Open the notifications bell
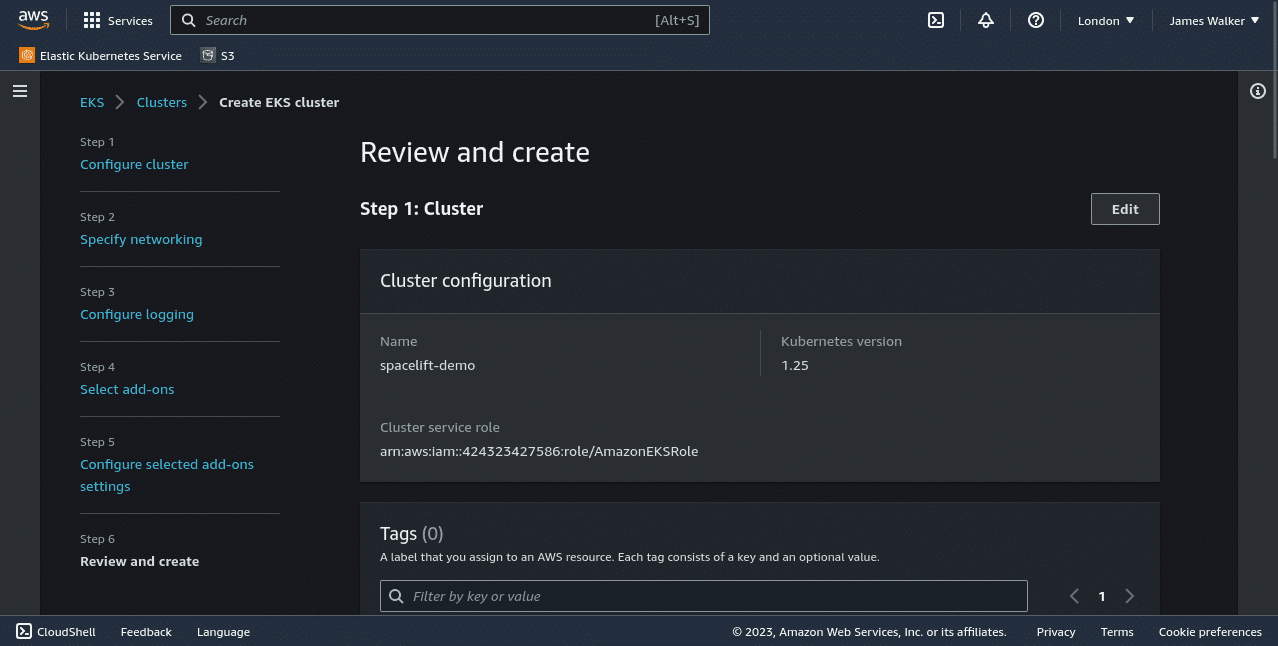 pyautogui.click(x=985, y=20)
